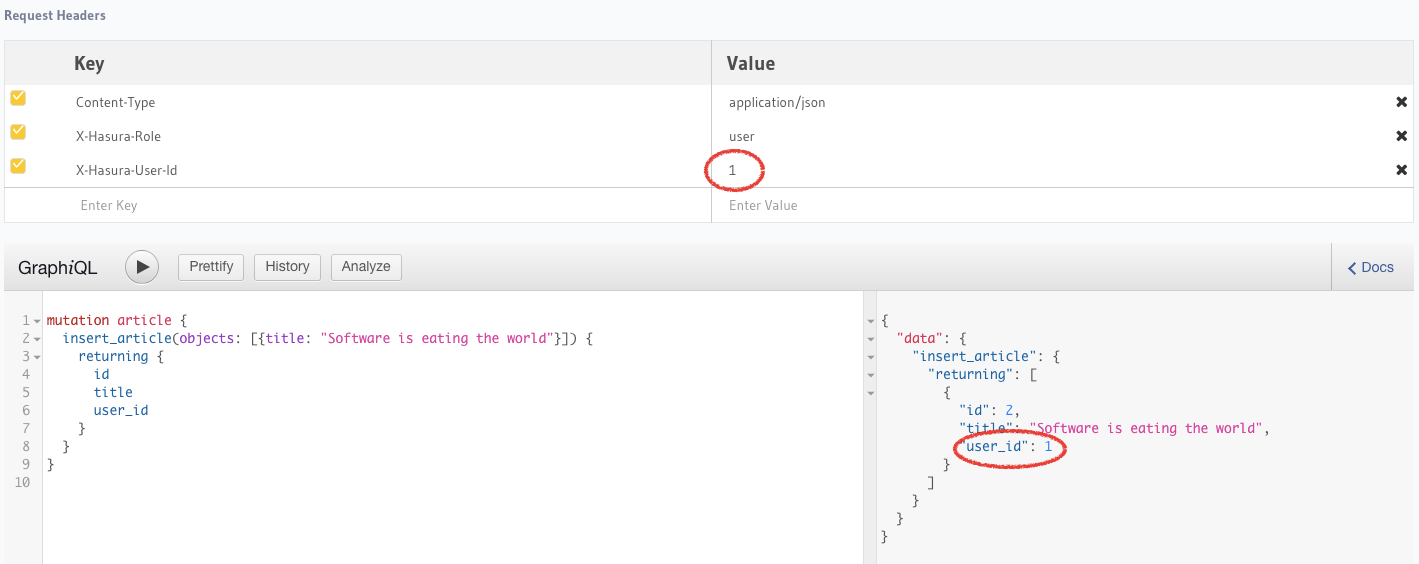Screen dimensions: 1419x564
Task: Remove the X-Hasura-User-Id header row
Action: click(1401, 170)
